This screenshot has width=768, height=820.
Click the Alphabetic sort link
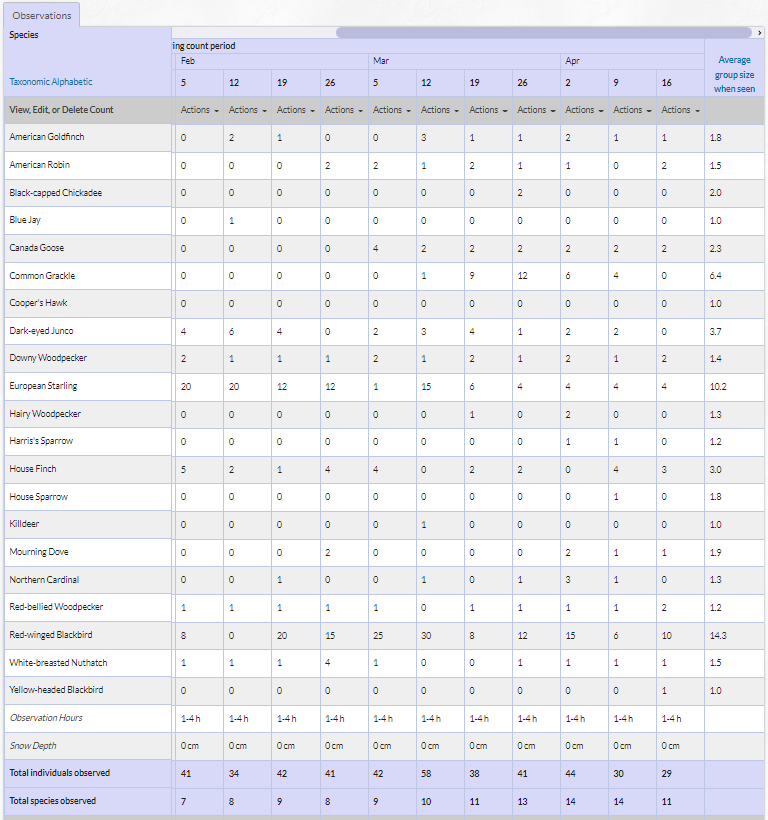pyautogui.click(x=70, y=82)
